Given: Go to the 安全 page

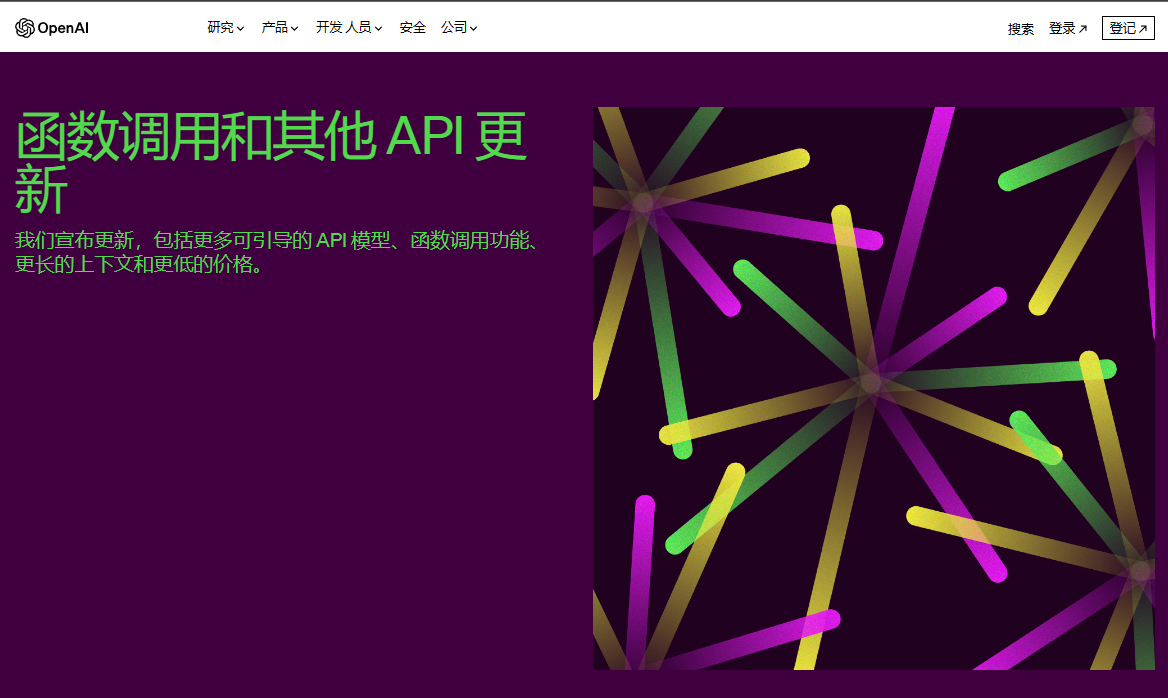Looking at the screenshot, I should point(413,28).
